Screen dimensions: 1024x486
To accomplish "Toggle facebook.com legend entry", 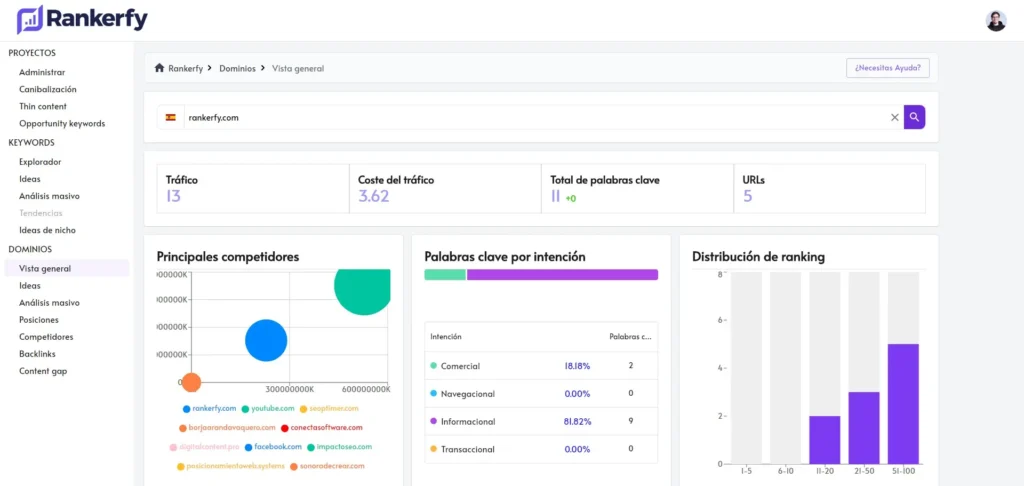I will [274, 447].
